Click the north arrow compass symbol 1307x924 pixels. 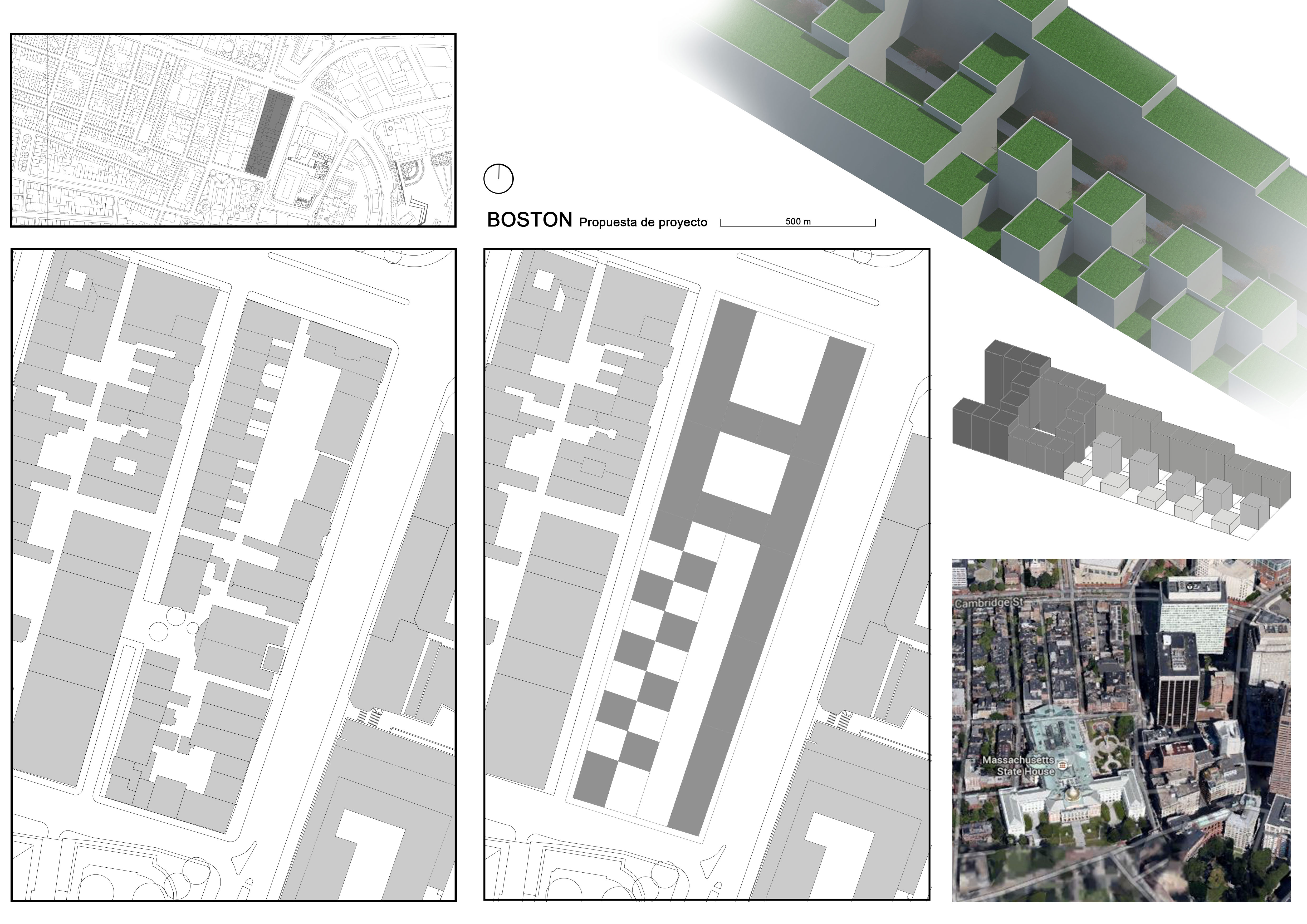point(498,179)
